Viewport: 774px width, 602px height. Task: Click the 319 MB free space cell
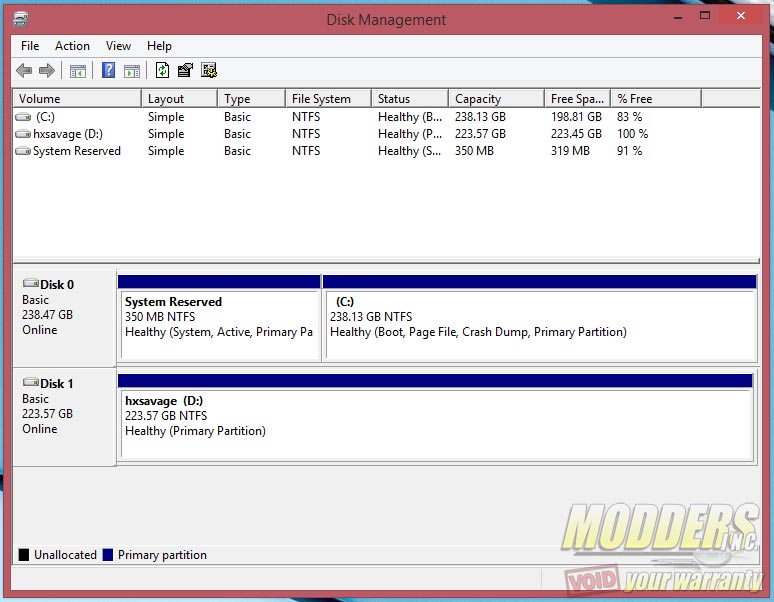[570, 151]
